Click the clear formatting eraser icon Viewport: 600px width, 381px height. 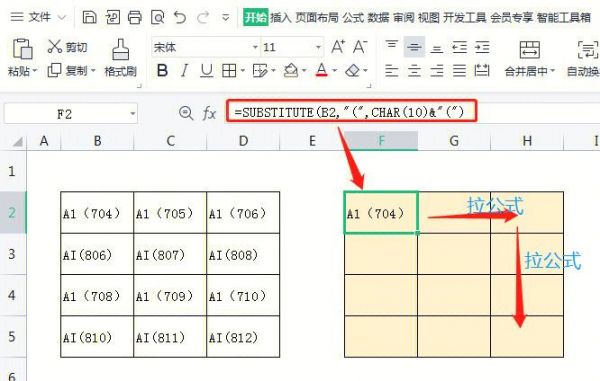point(352,70)
